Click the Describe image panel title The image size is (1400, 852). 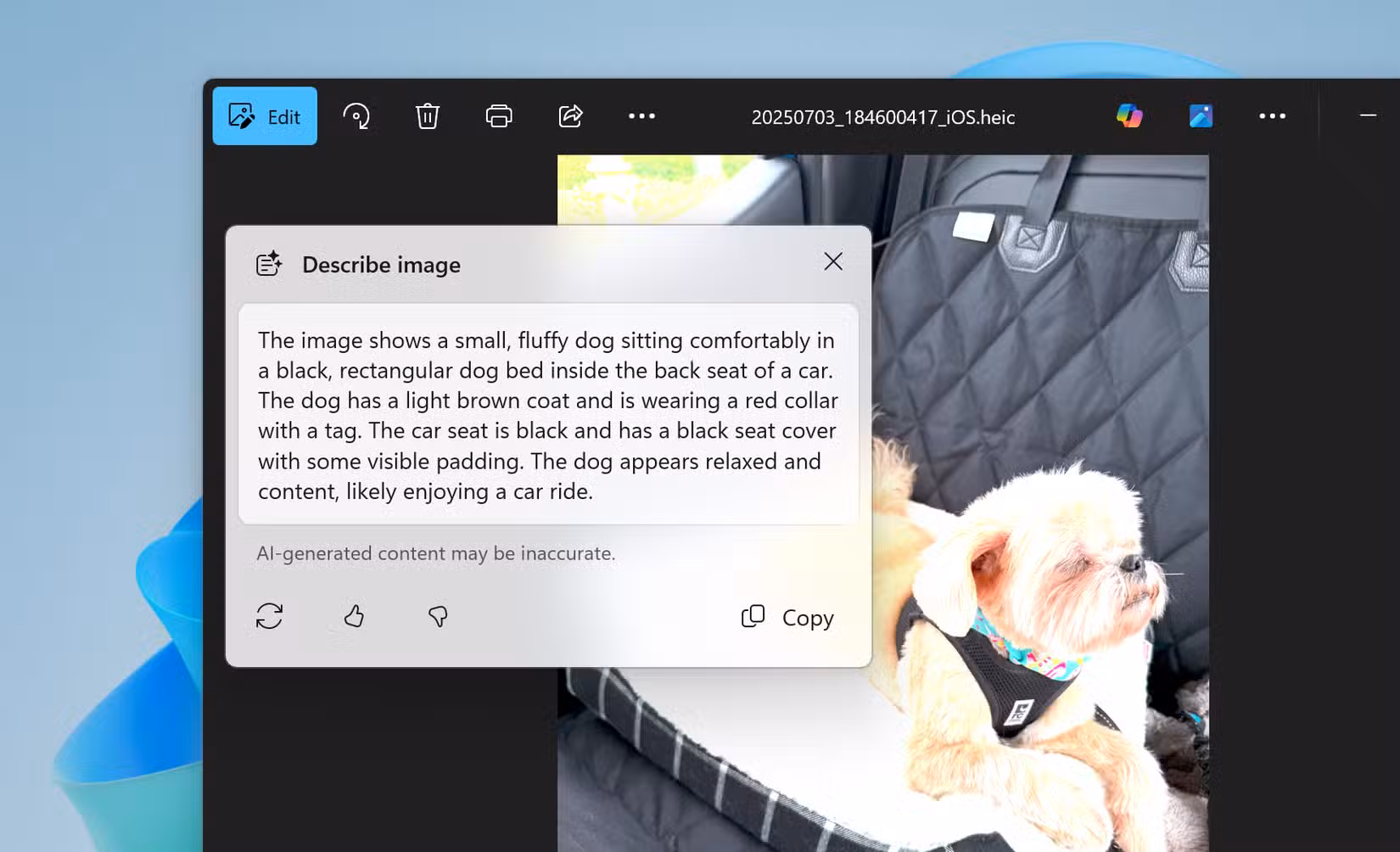click(382, 265)
